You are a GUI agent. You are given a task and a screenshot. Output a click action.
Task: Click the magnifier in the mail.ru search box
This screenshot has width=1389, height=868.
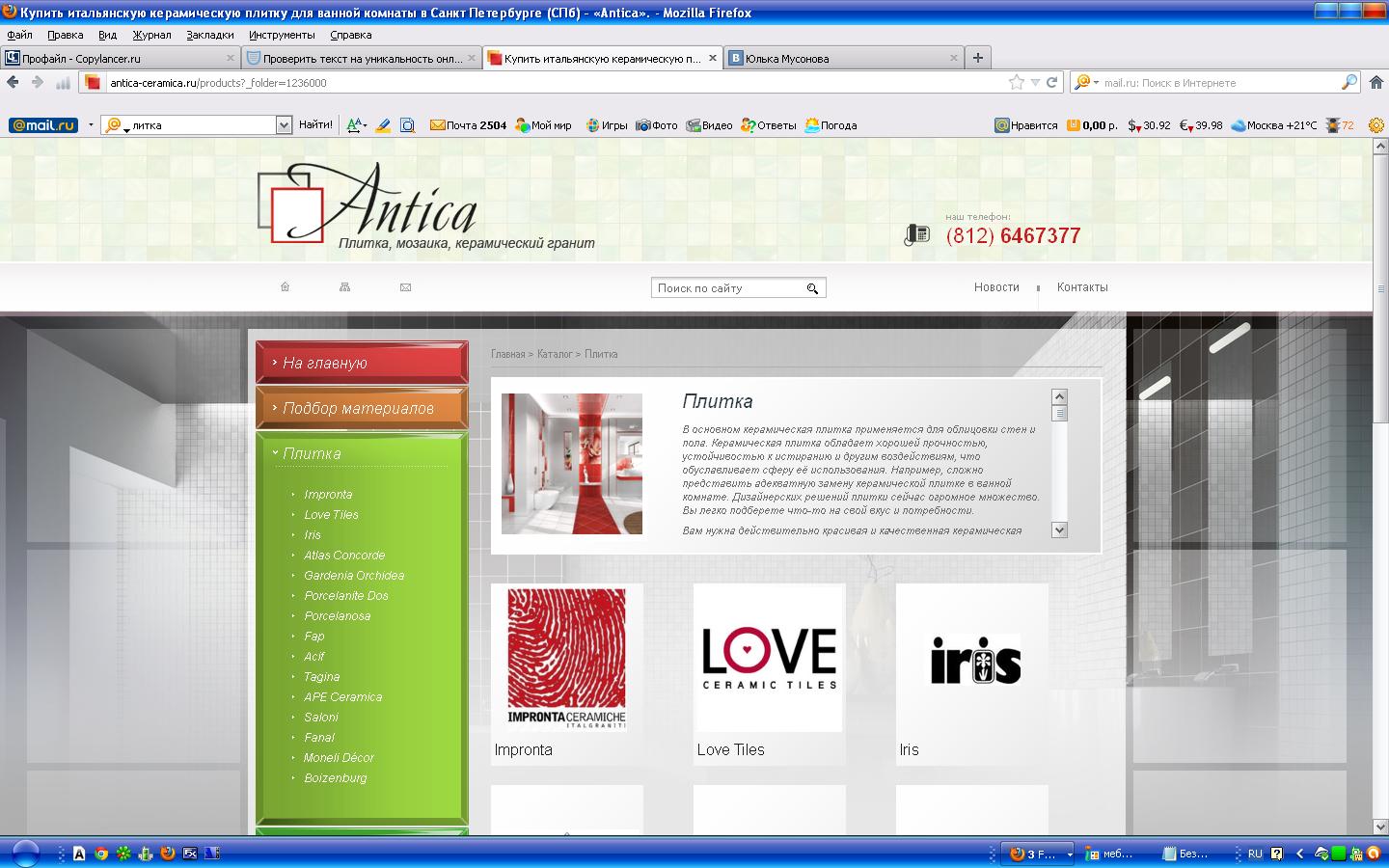point(1349,83)
